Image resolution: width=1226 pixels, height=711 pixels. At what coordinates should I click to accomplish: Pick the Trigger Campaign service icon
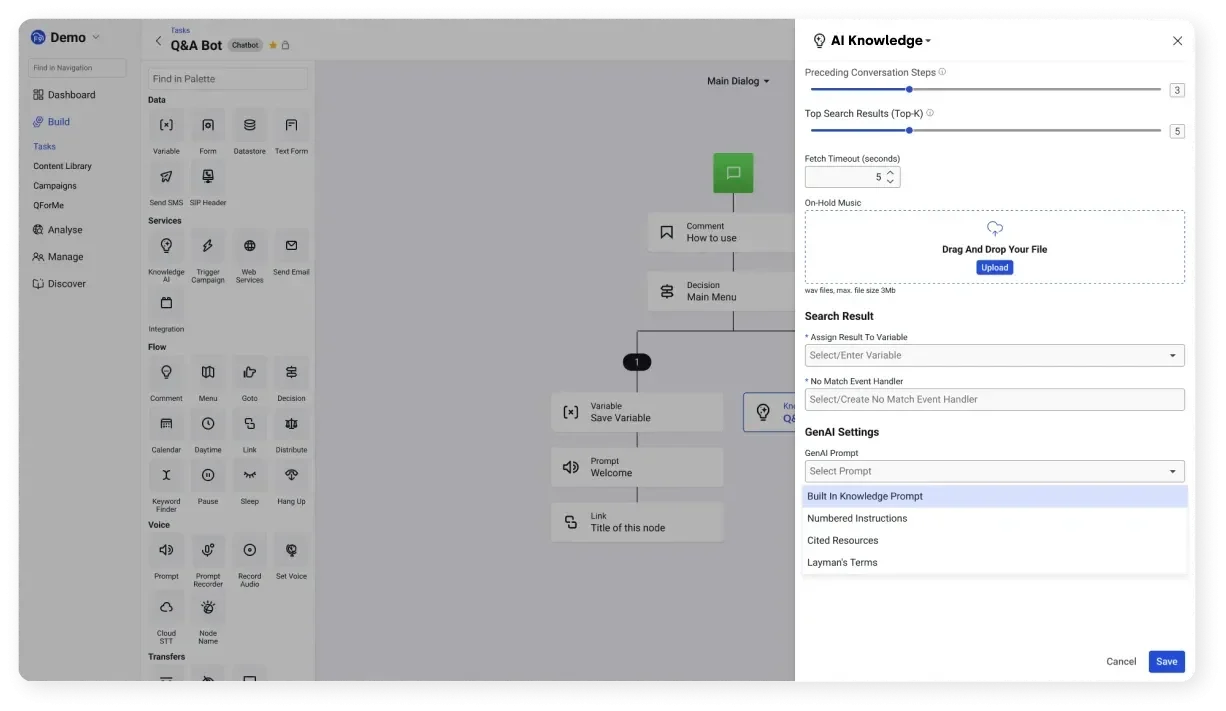(x=208, y=246)
